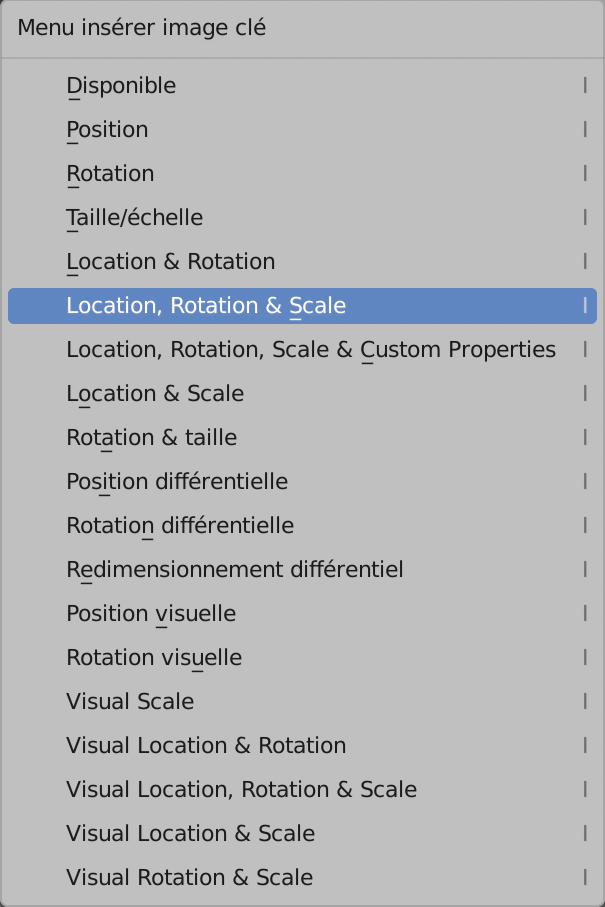
Task: Select the Location & Scale option
Action: (155, 394)
